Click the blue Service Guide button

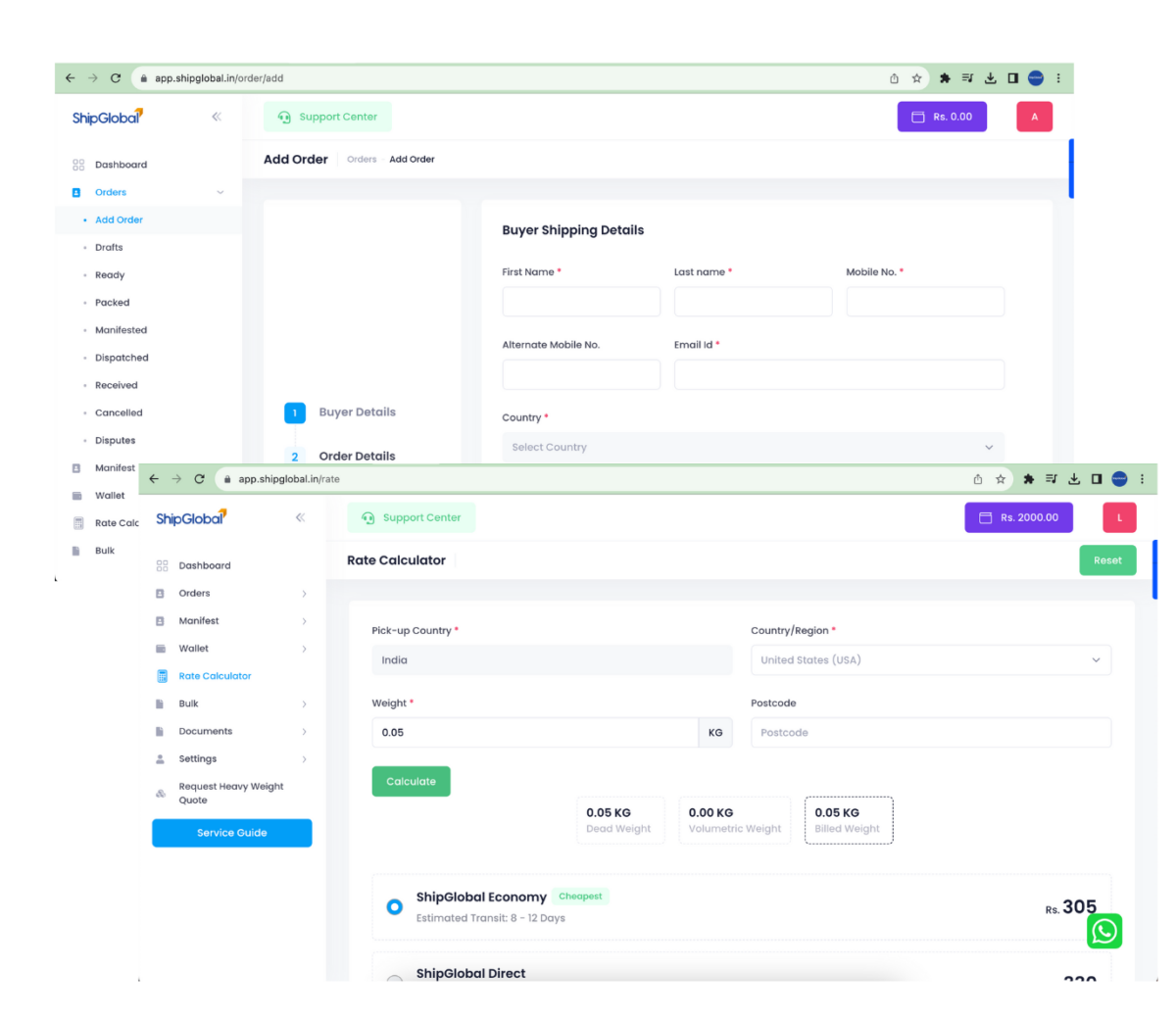[x=231, y=833]
